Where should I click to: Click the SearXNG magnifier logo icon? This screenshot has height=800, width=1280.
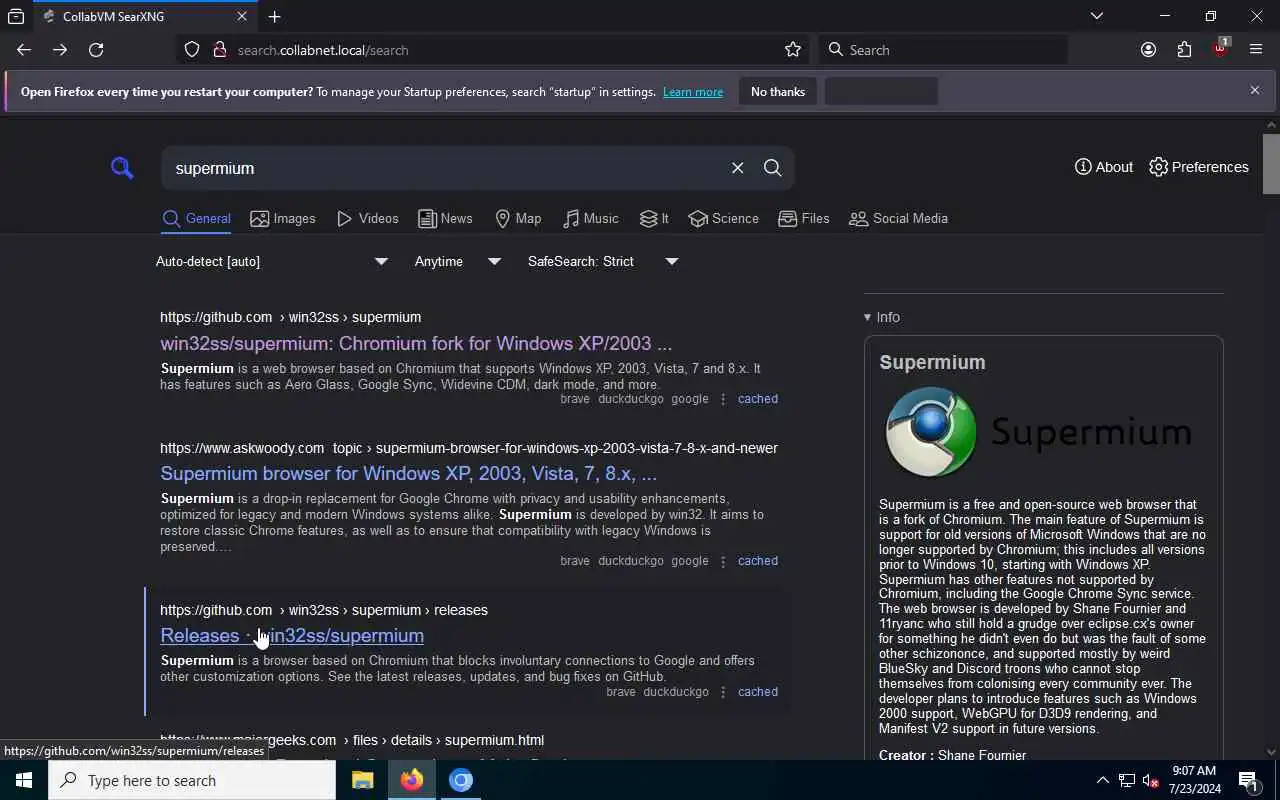tap(122, 168)
